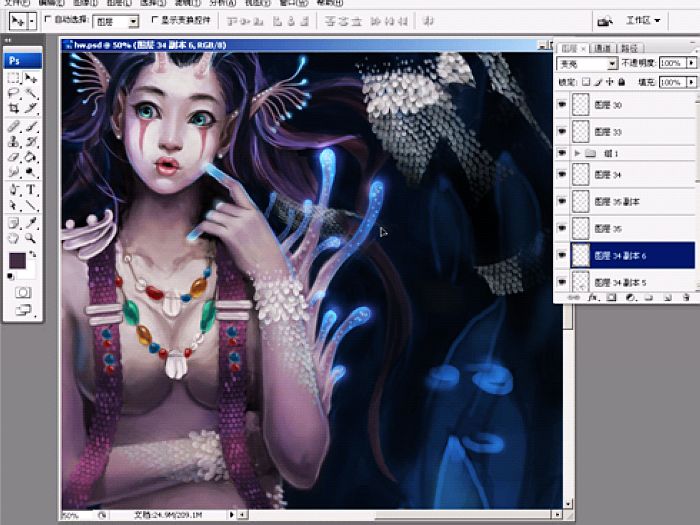Expand group 组 1

(x=577, y=153)
